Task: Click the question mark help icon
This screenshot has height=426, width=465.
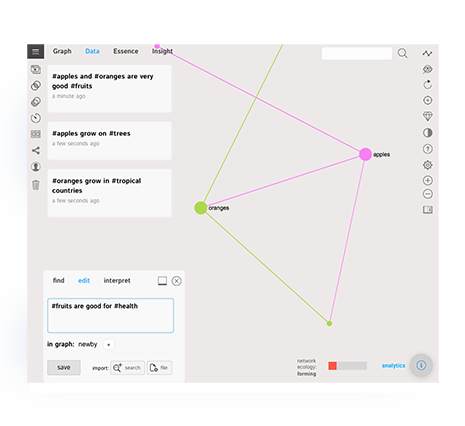Action: (428, 149)
